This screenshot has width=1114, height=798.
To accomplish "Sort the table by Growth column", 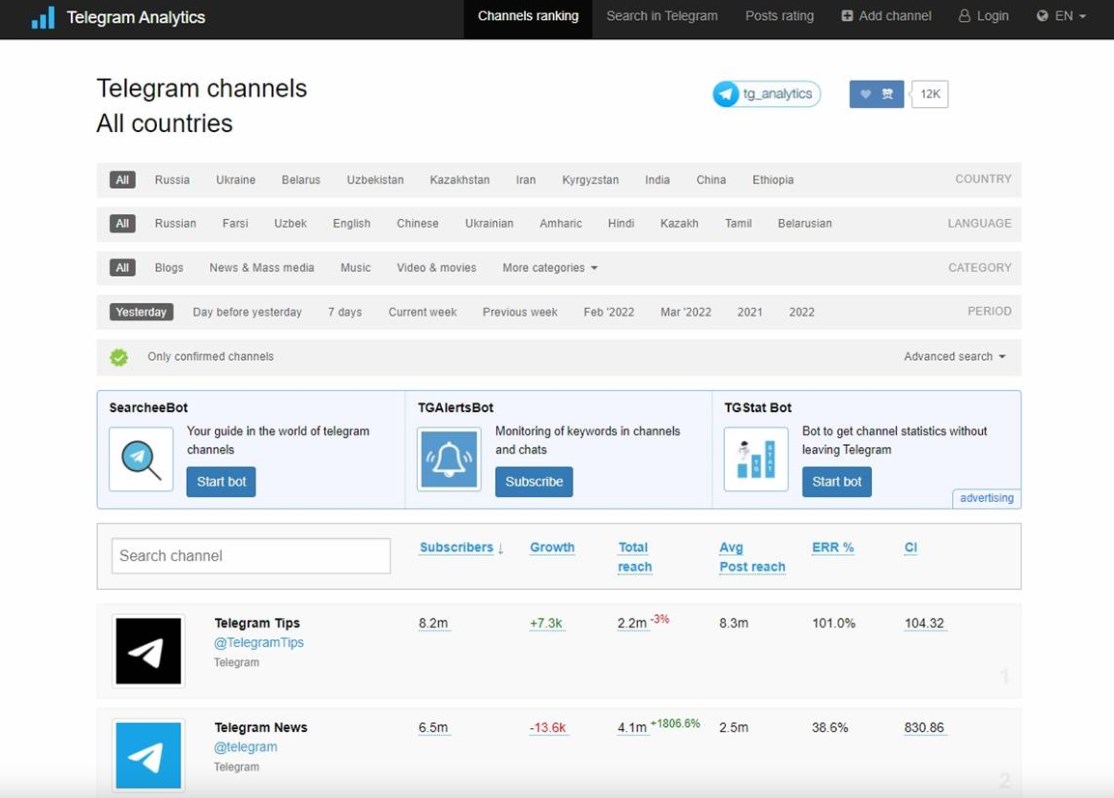I will (552, 548).
